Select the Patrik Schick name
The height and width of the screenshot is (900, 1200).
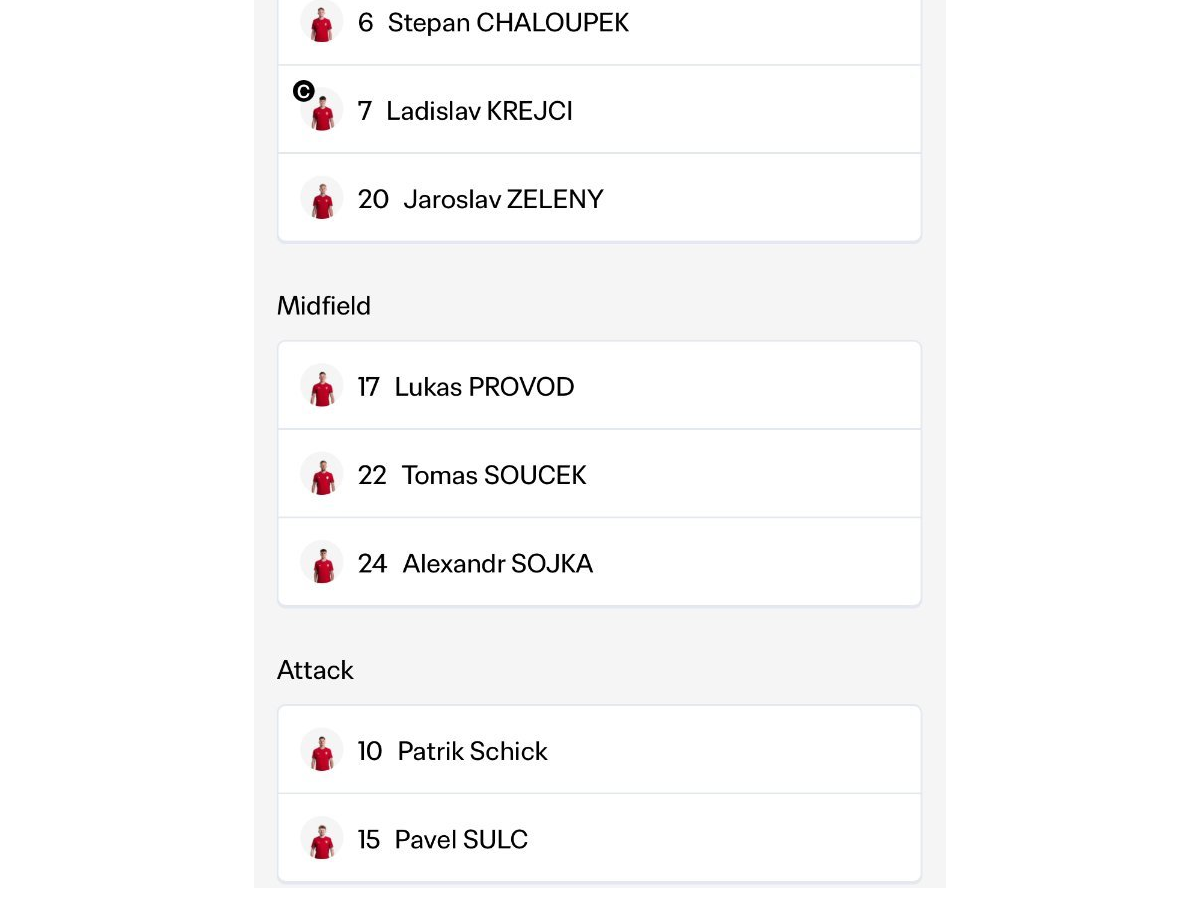473,751
